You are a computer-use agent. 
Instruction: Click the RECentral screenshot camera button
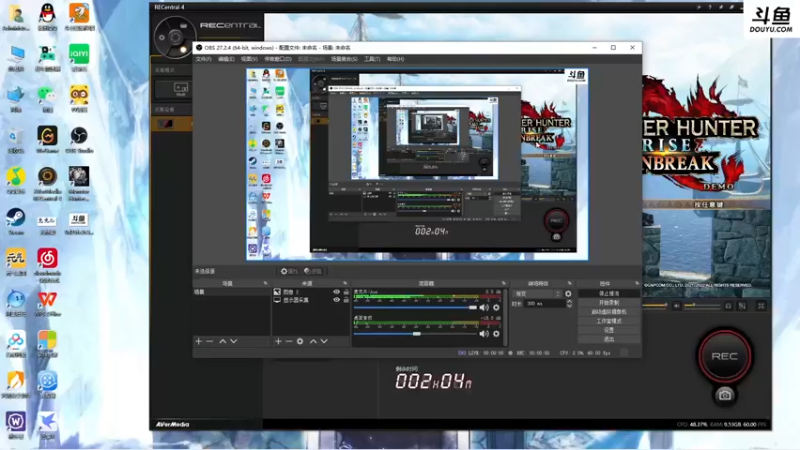[x=724, y=395]
